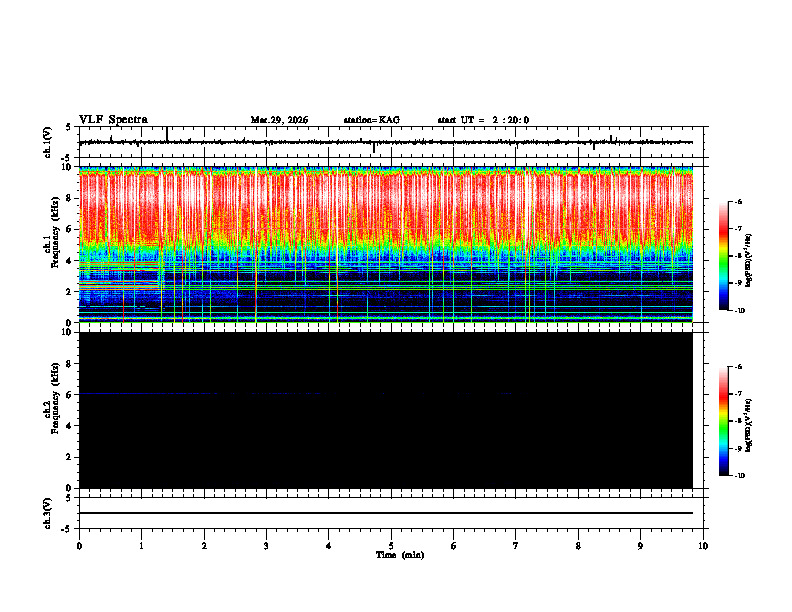The height and width of the screenshot is (612, 792).
Task: Click the VLF Spectra title text
Action: click(x=113, y=120)
